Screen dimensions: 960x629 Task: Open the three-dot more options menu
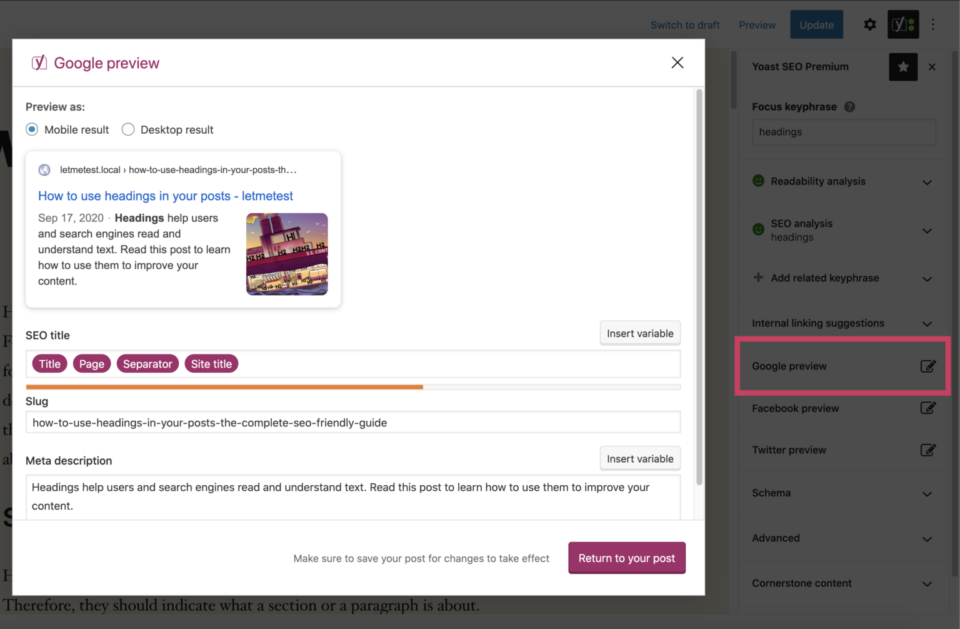(933, 24)
